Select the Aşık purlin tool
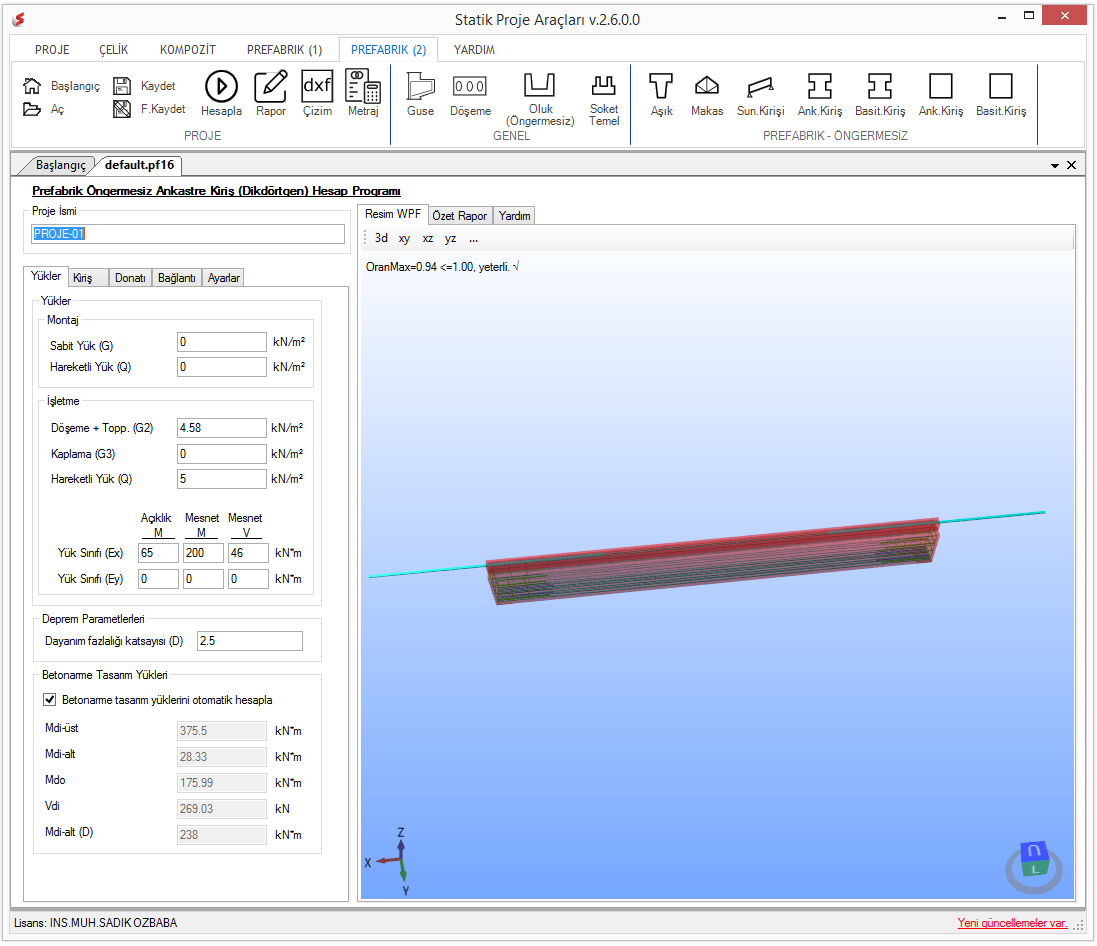 pyautogui.click(x=661, y=94)
